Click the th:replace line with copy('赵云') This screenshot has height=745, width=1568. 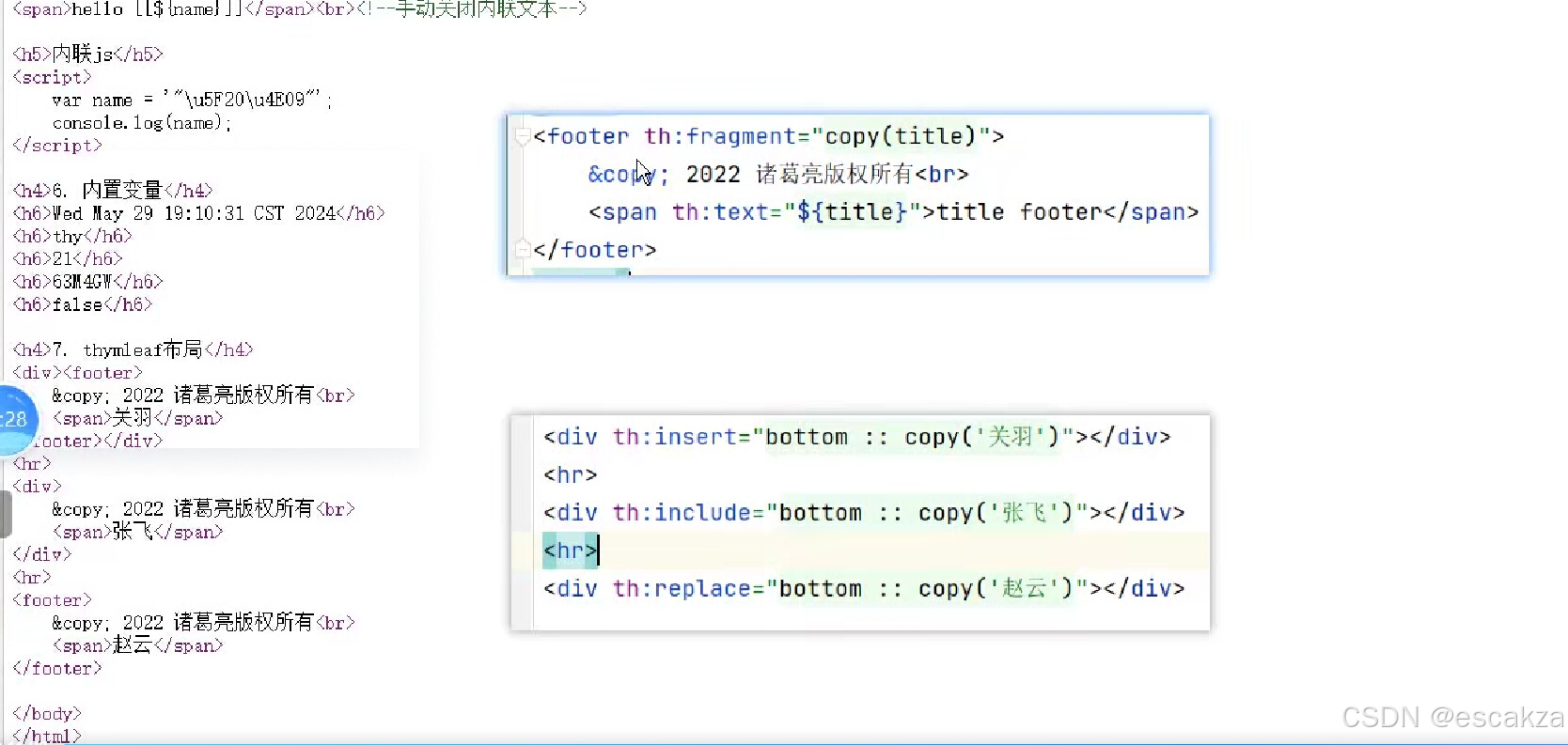coord(864,589)
